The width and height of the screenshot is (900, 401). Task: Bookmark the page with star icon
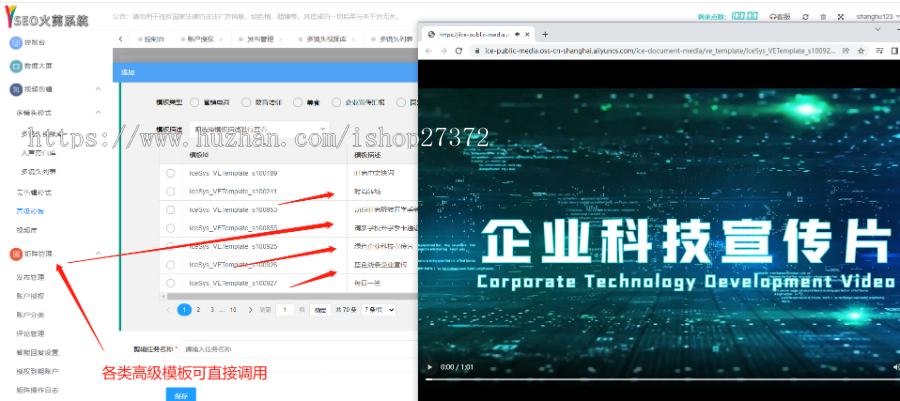861,50
